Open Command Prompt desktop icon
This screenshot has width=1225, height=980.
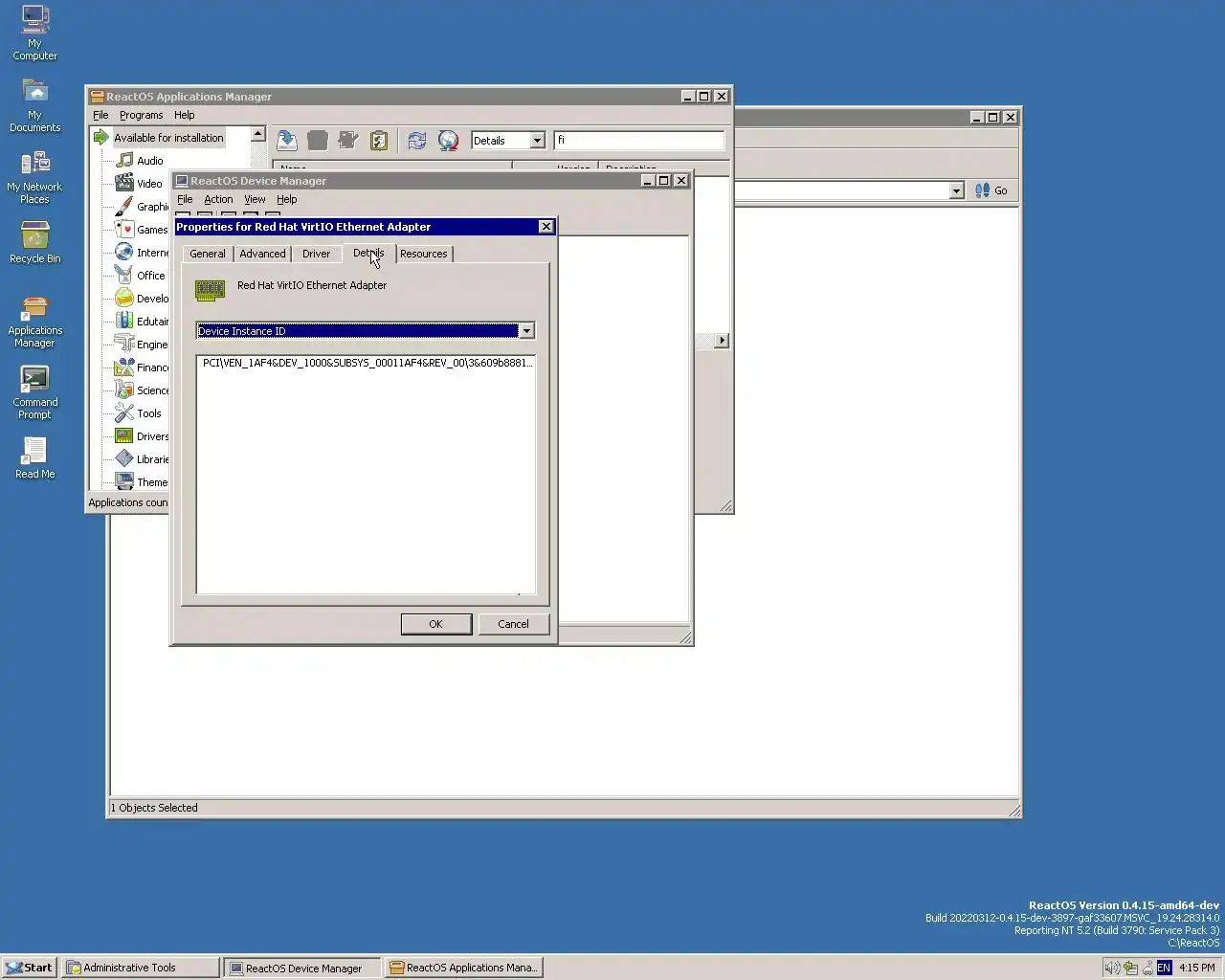coord(34,392)
